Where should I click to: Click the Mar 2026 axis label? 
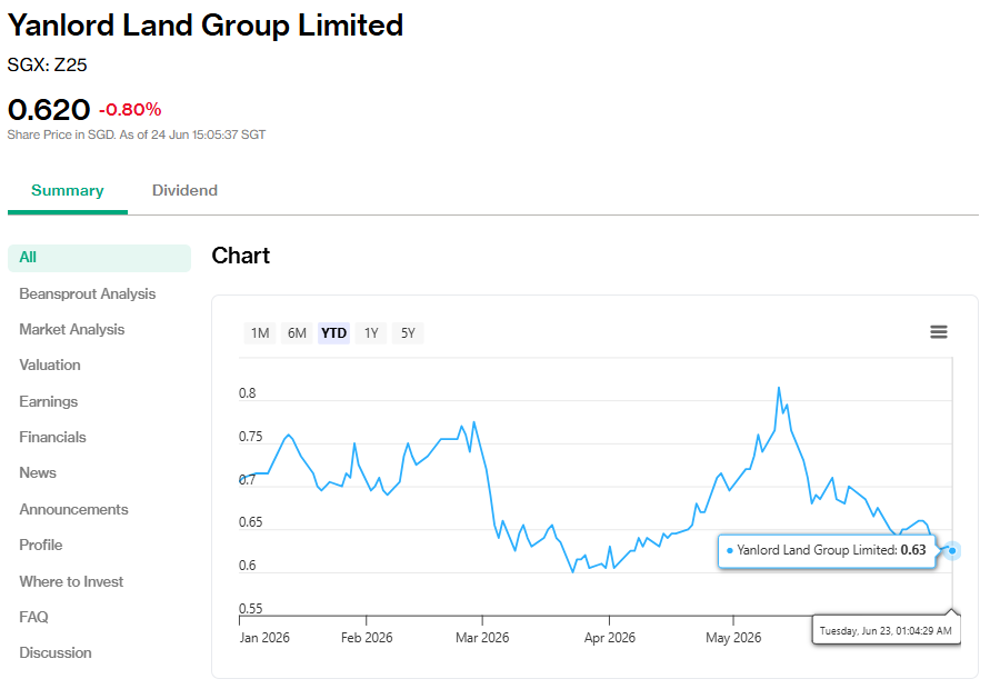pos(482,638)
